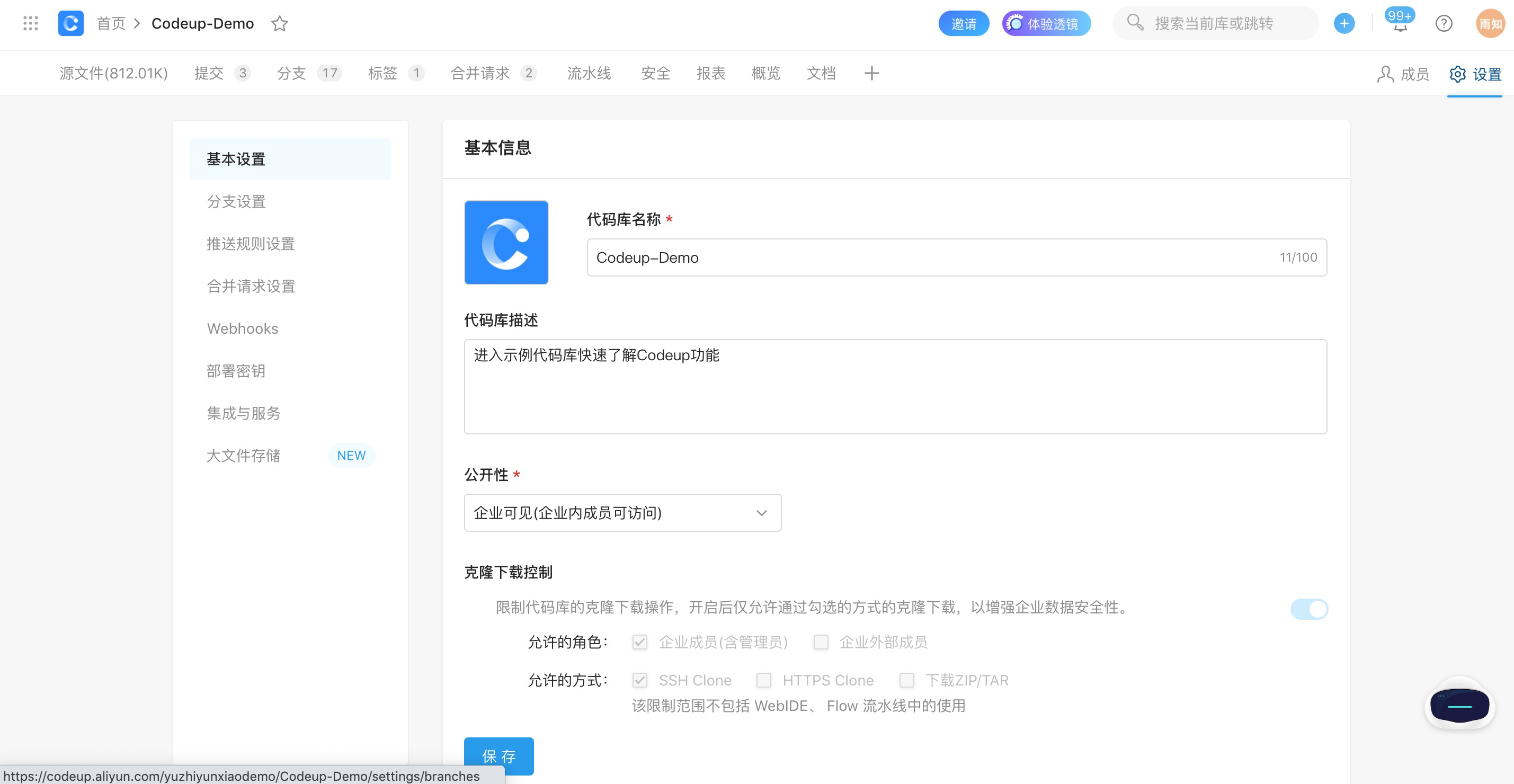Viewport: 1514px width, 784px height.
Task: Open the help question mark icon
Action: (x=1444, y=23)
